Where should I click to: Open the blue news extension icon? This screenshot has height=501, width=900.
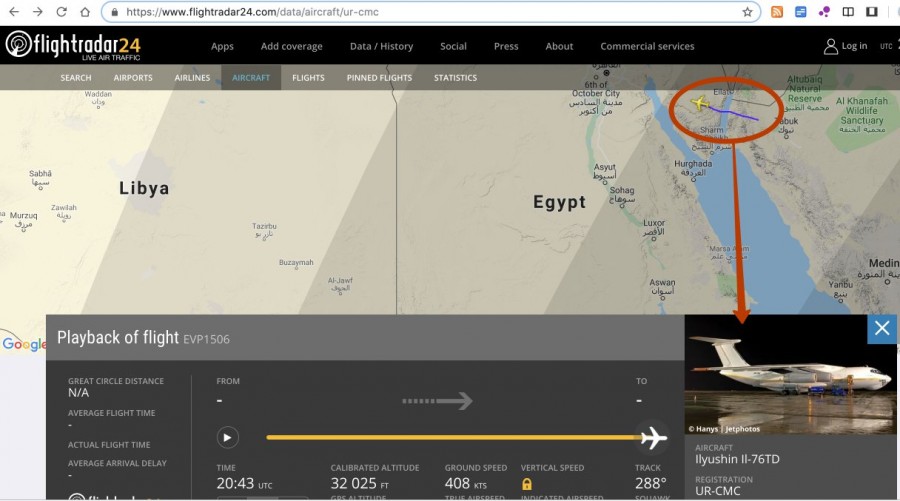pos(801,12)
